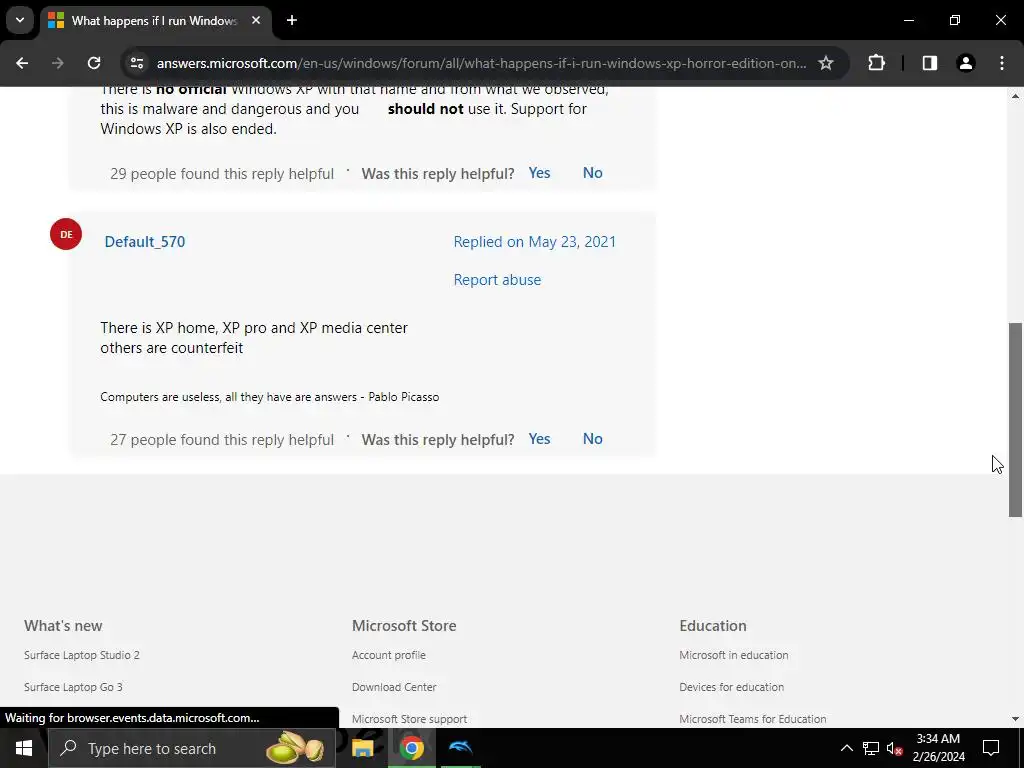Click the network status tray icon

click(x=871, y=748)
